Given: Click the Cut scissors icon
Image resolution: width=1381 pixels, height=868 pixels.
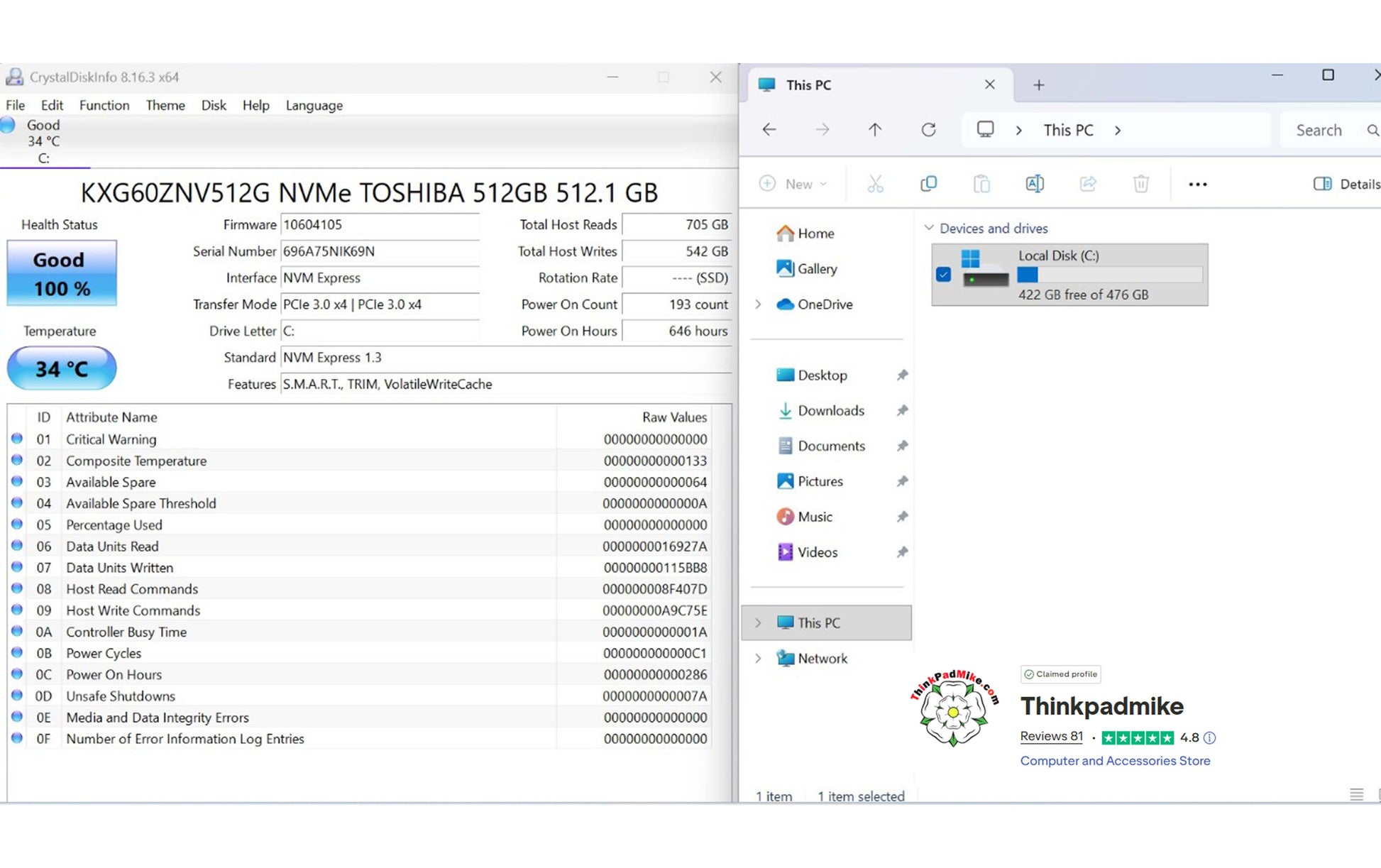Looking at the screenshot, I should [875, 185].
